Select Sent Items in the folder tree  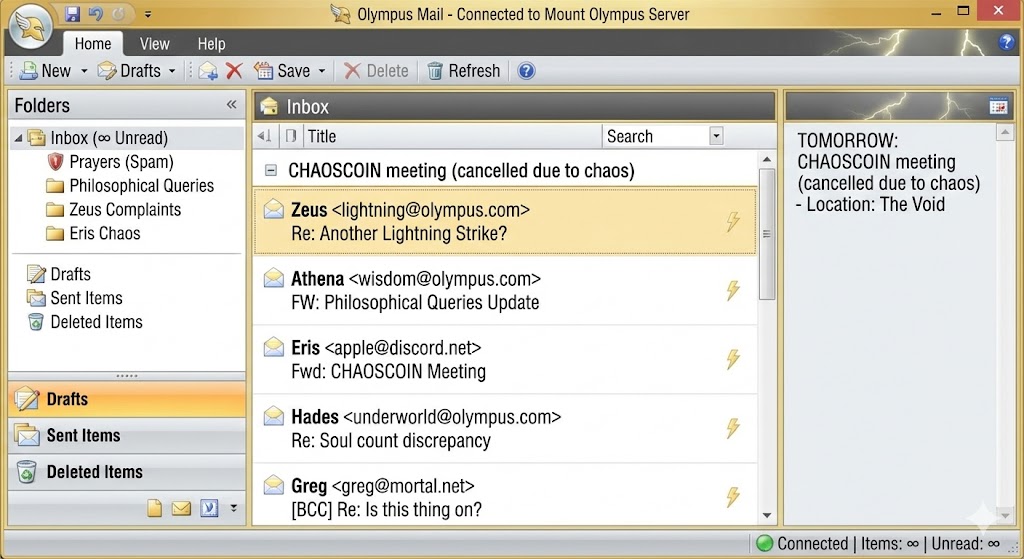coord(74,298)
